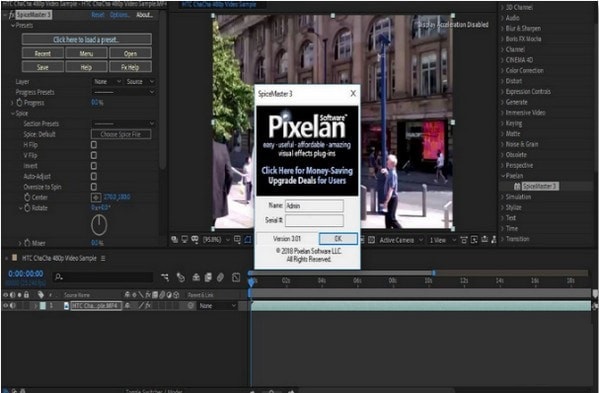Click the Mixer stopwatch icon
Screen dimensions: 599x393
[27, 243]
